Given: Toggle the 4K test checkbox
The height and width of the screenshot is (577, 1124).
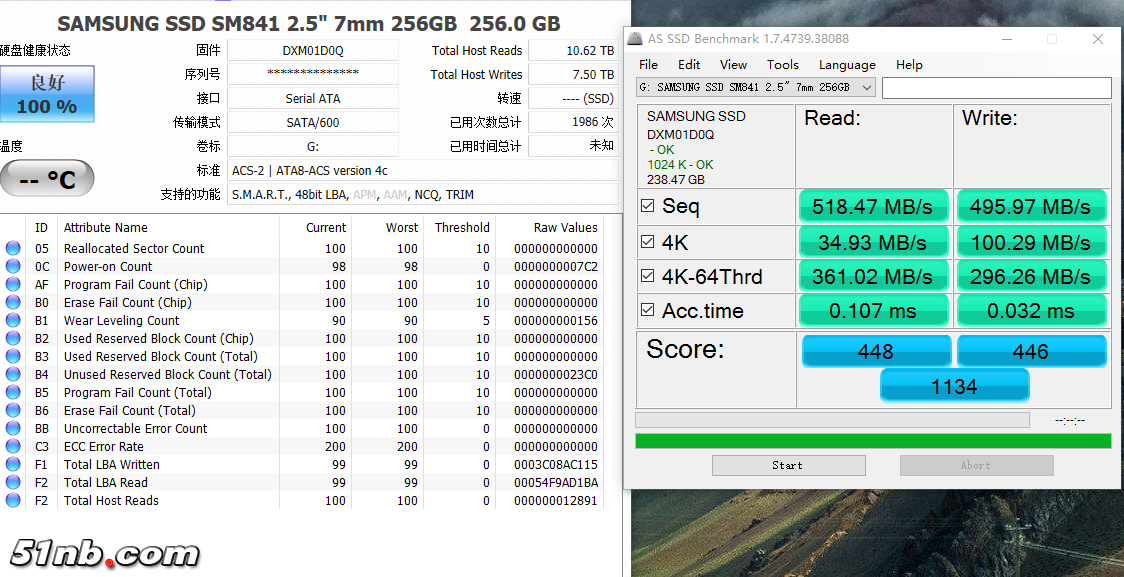Looking at the screenshot, I should coord(647,242).
